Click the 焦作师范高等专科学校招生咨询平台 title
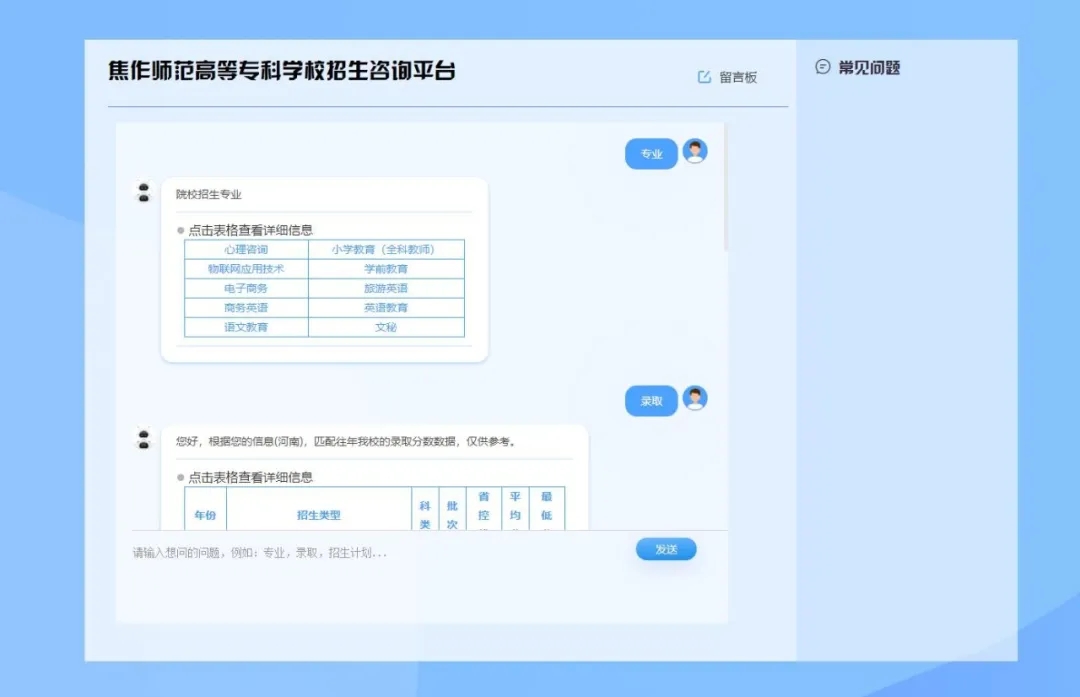The height and width of the screenshot is (697, 1080). pos(282,71)
